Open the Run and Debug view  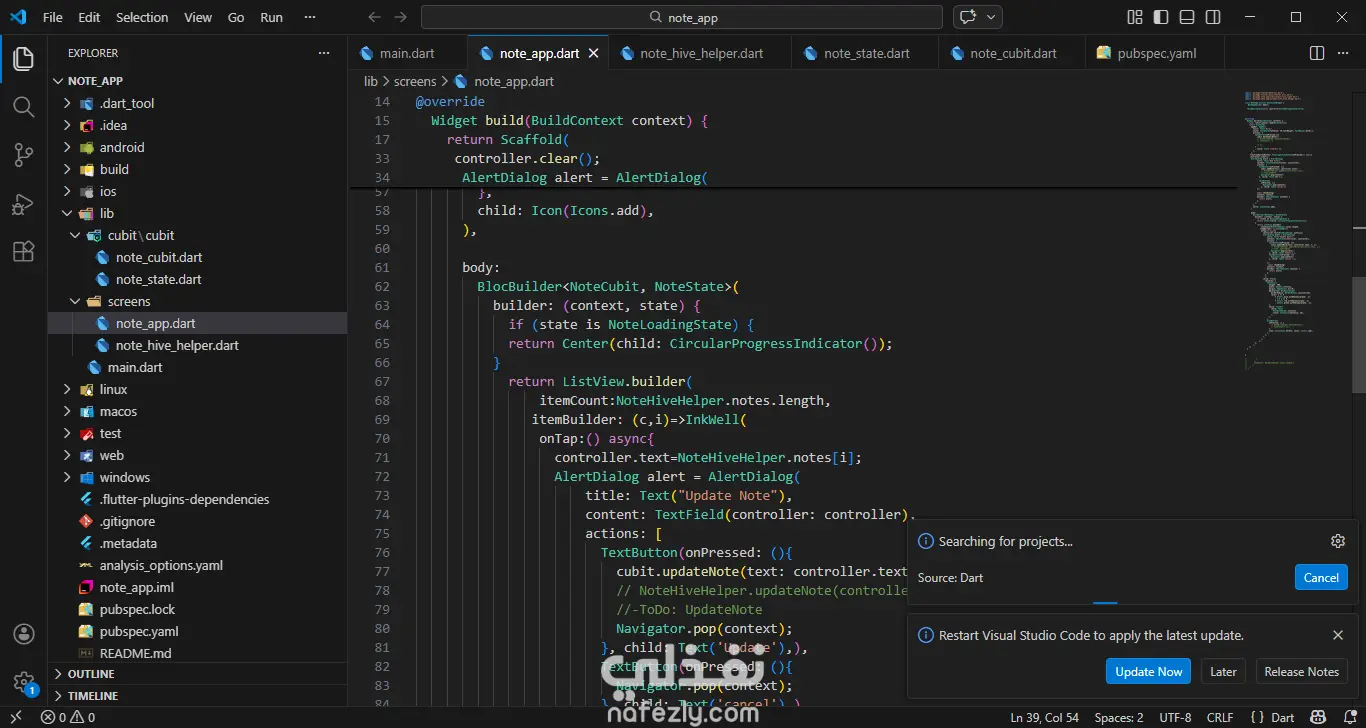pyautogui.click(x=23, y=204)
